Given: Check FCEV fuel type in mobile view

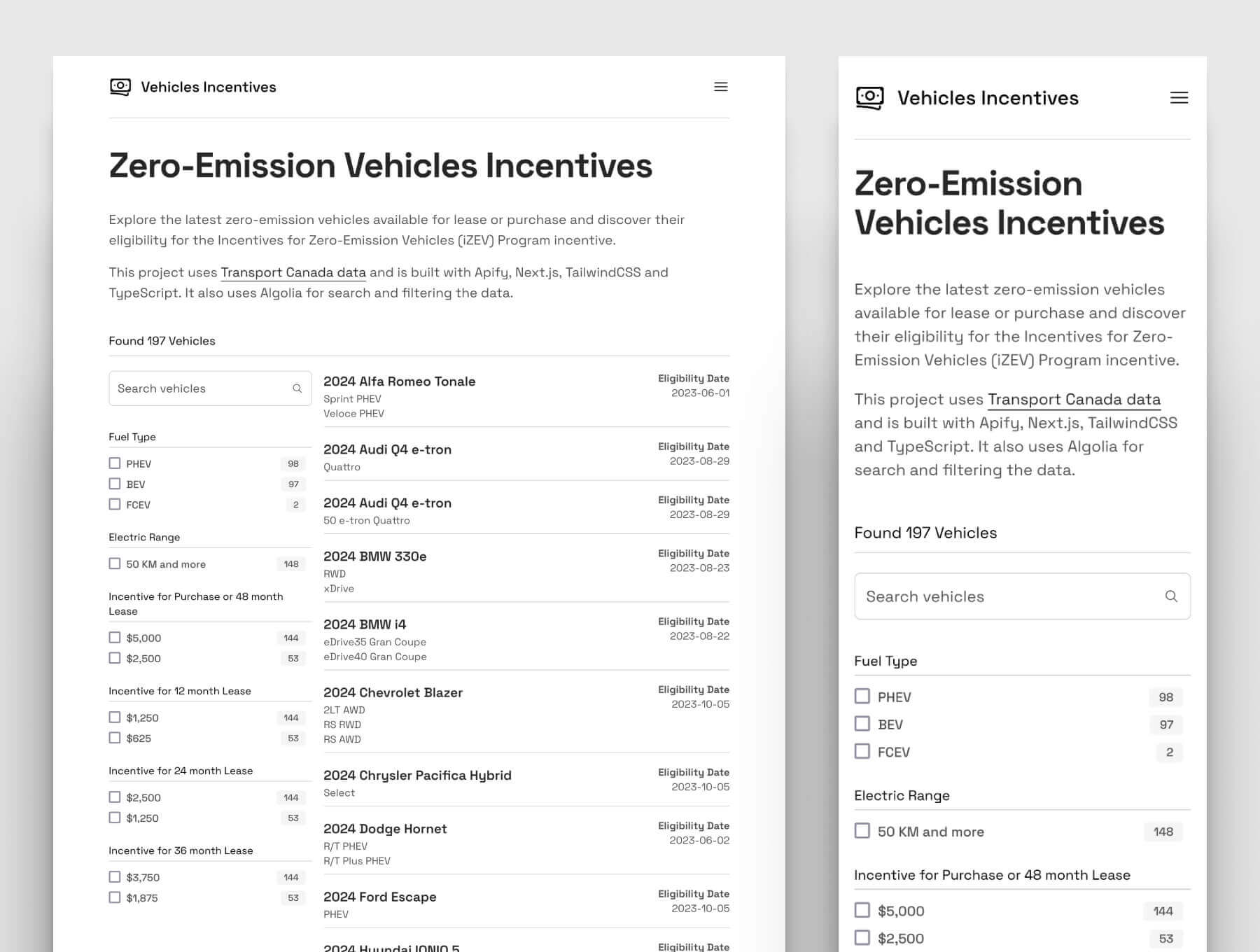Looking at the screenshot, I should tap(862, 752).
